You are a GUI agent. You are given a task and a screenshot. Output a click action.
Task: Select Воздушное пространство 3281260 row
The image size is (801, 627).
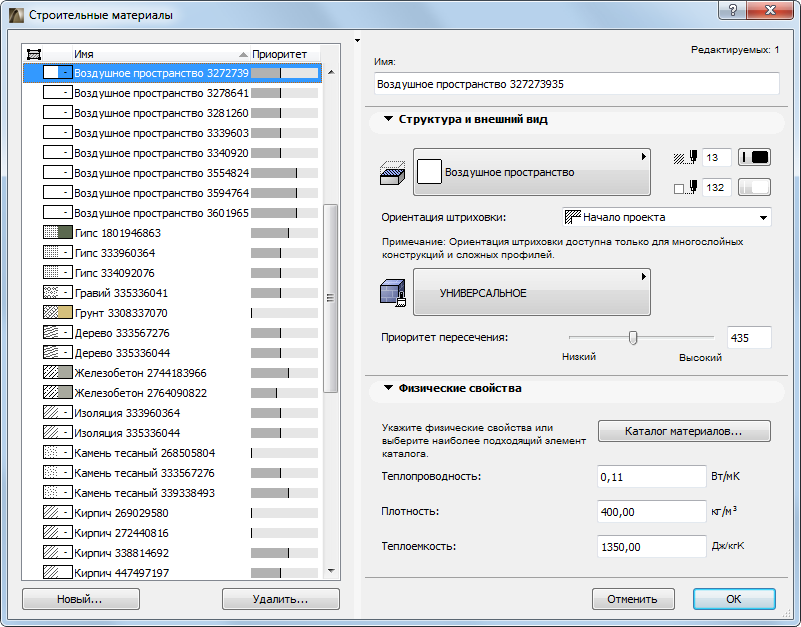point(172,113)
